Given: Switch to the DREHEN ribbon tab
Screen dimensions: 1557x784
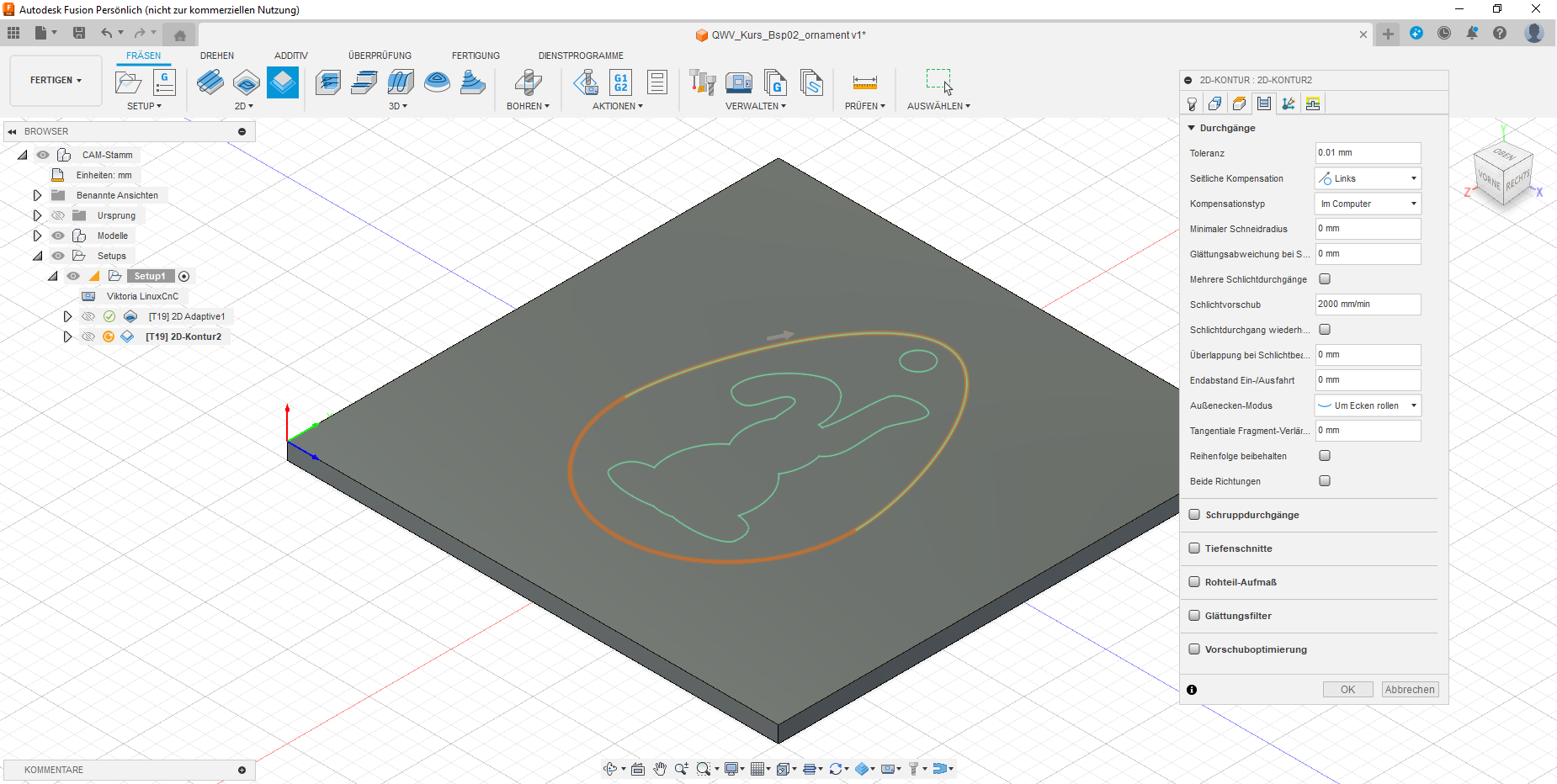Looking at the screenshot, I should pyautogui.click(x=217, y=56).
